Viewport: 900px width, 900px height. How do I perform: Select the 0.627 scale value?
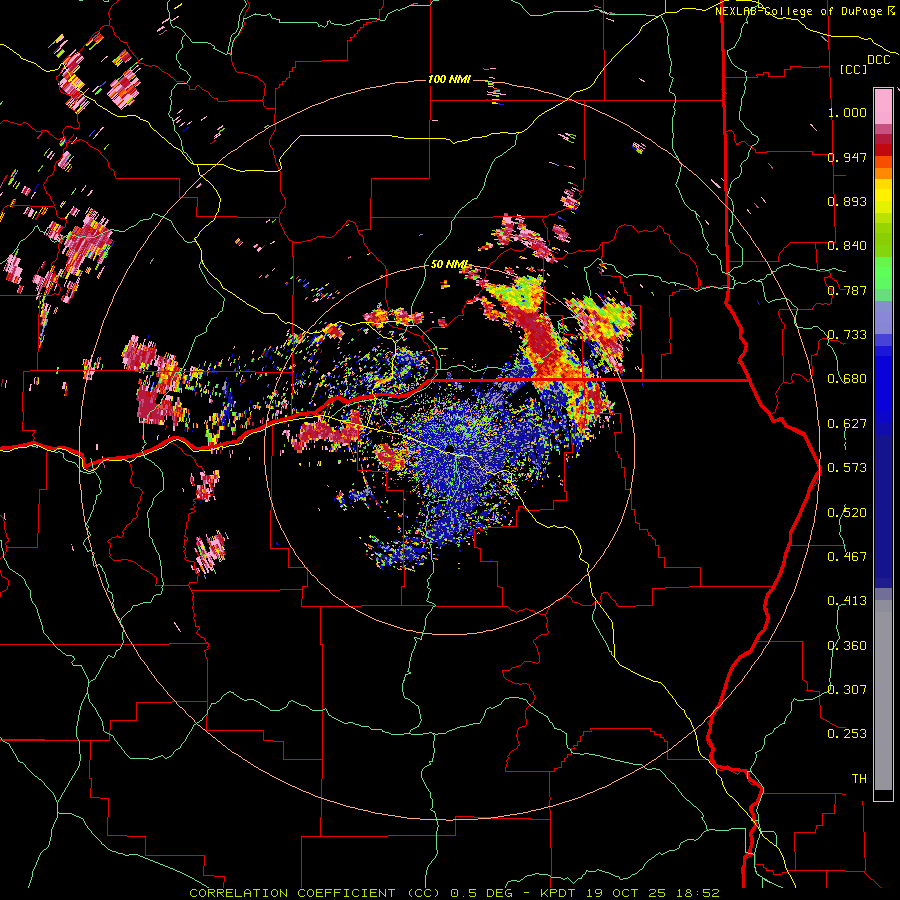click(x=847, y=424)
